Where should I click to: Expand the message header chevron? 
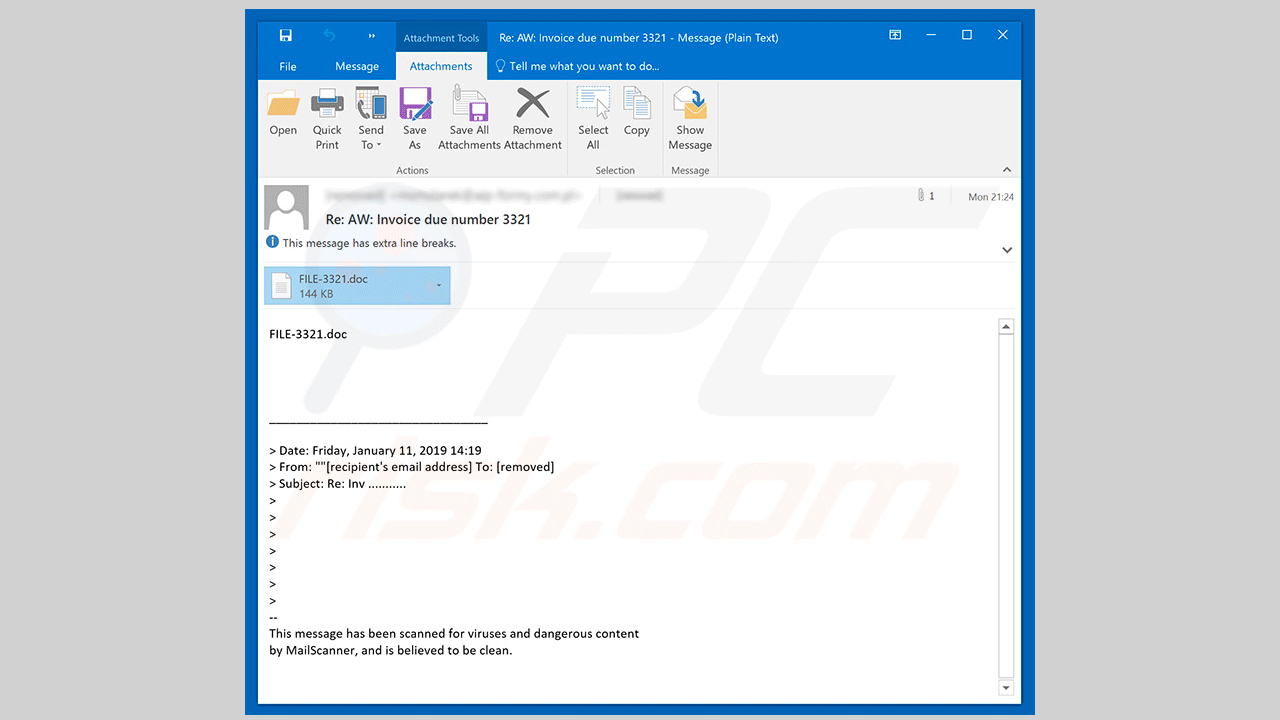[1006, 250]
